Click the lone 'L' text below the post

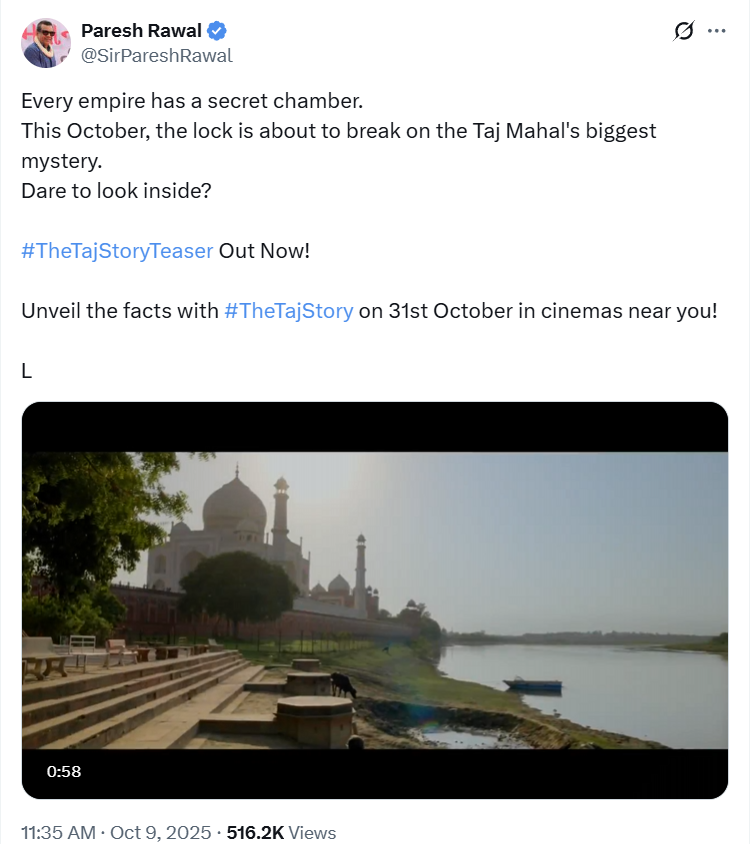pos(27,370)
